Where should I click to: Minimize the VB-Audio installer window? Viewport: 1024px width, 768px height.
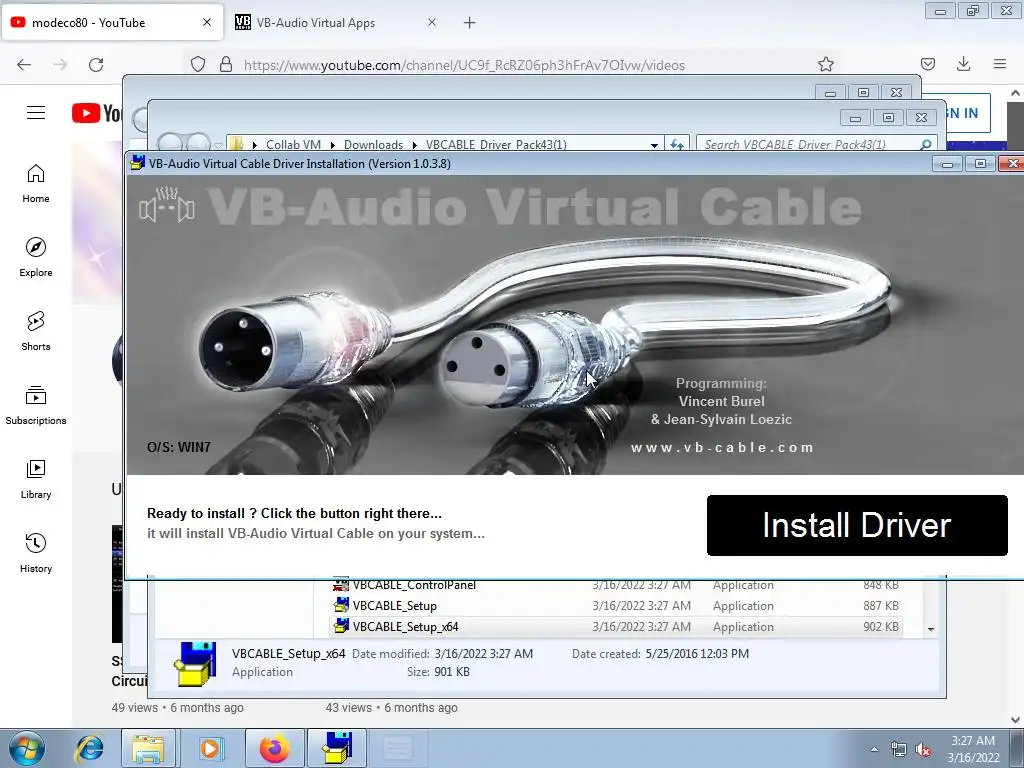point(947,163)
